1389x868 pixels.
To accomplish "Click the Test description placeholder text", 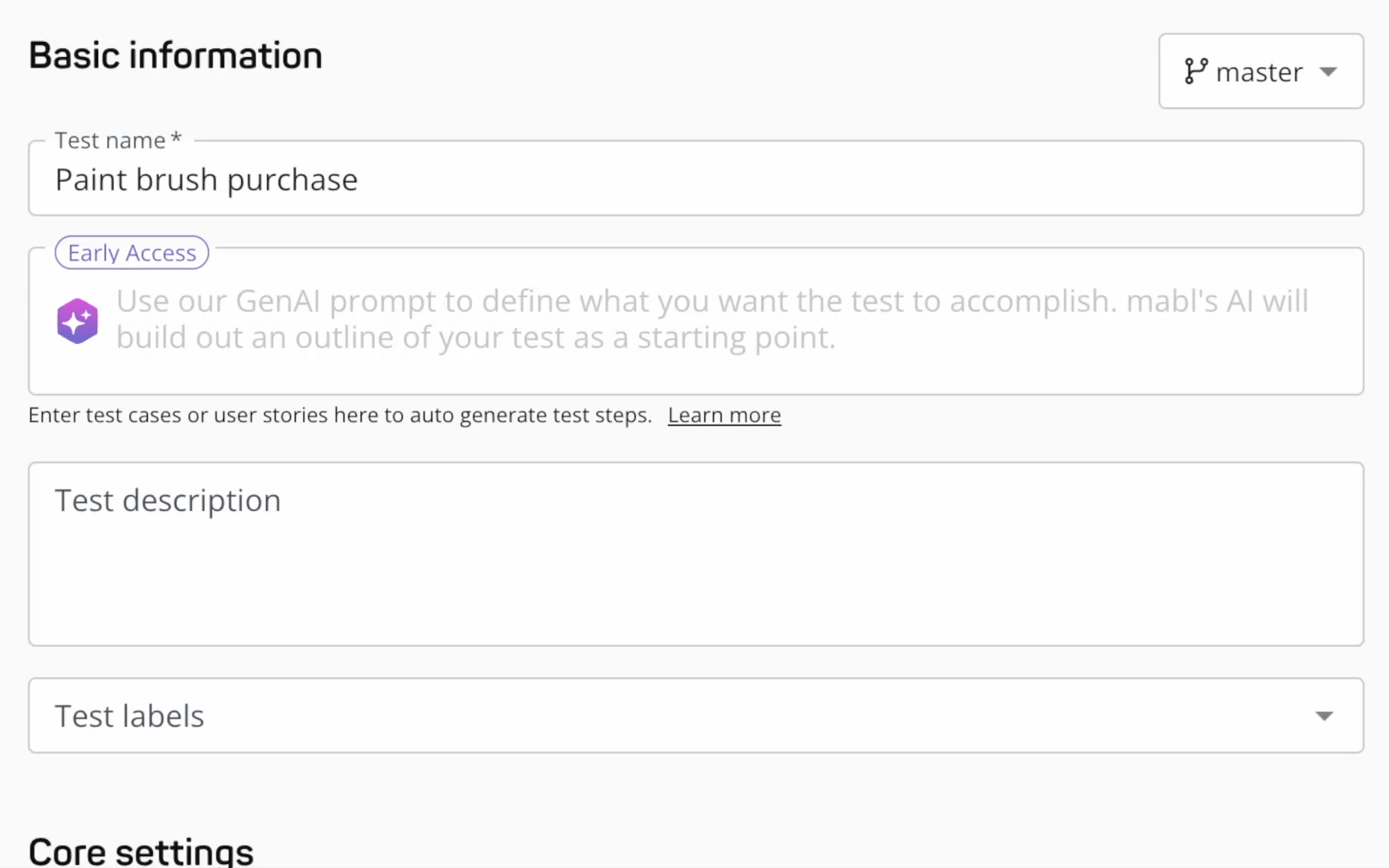I will coord(167,500).
